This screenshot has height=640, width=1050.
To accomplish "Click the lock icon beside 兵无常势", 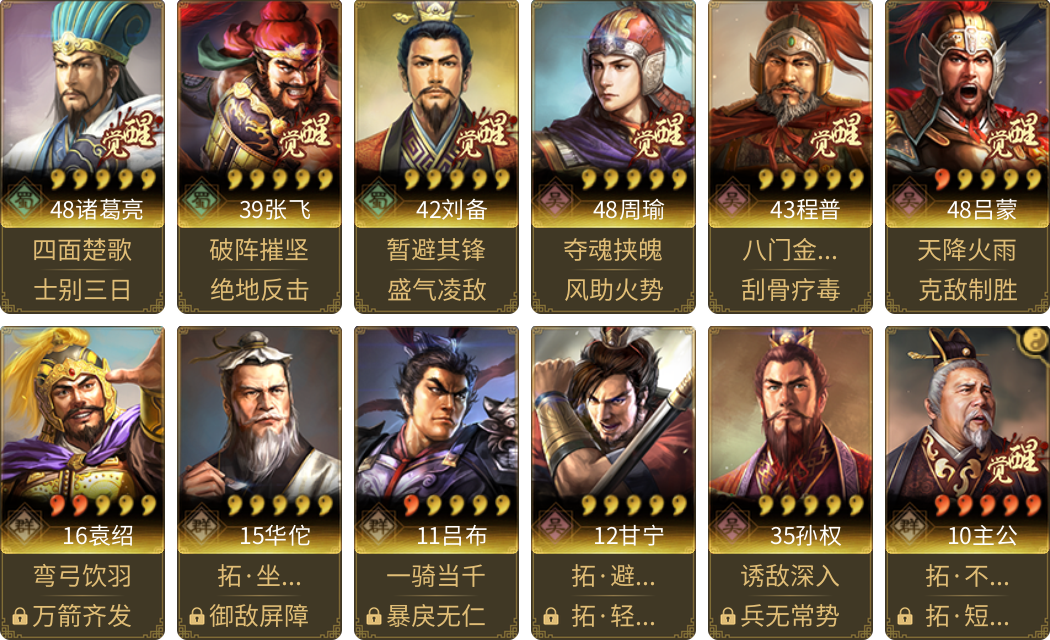I will tap(728, 616).
